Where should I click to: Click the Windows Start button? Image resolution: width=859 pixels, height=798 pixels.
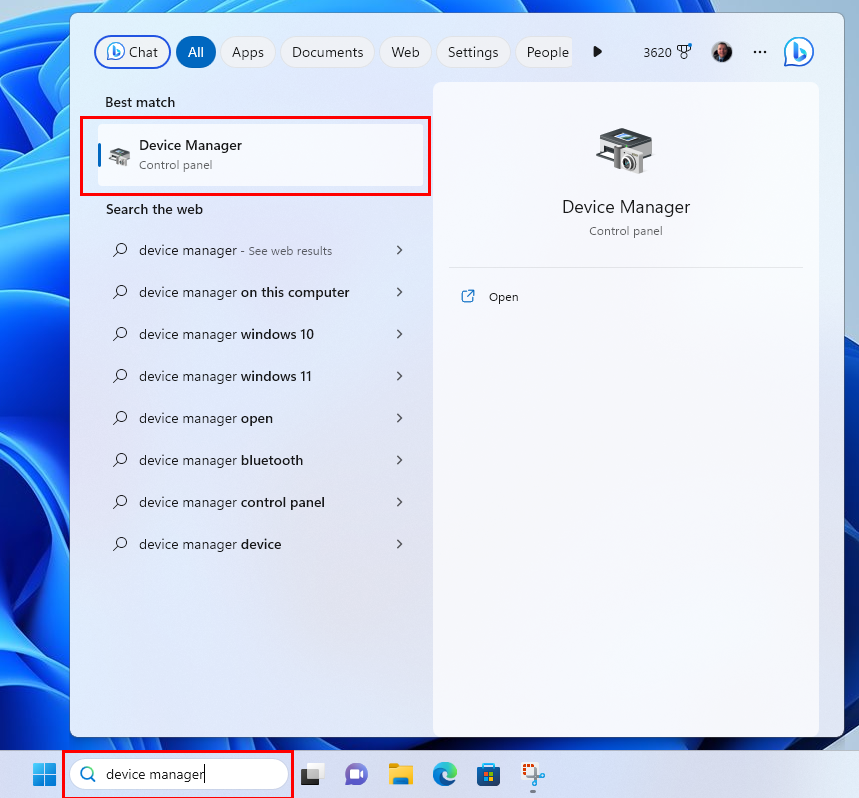tap(44, 774)
